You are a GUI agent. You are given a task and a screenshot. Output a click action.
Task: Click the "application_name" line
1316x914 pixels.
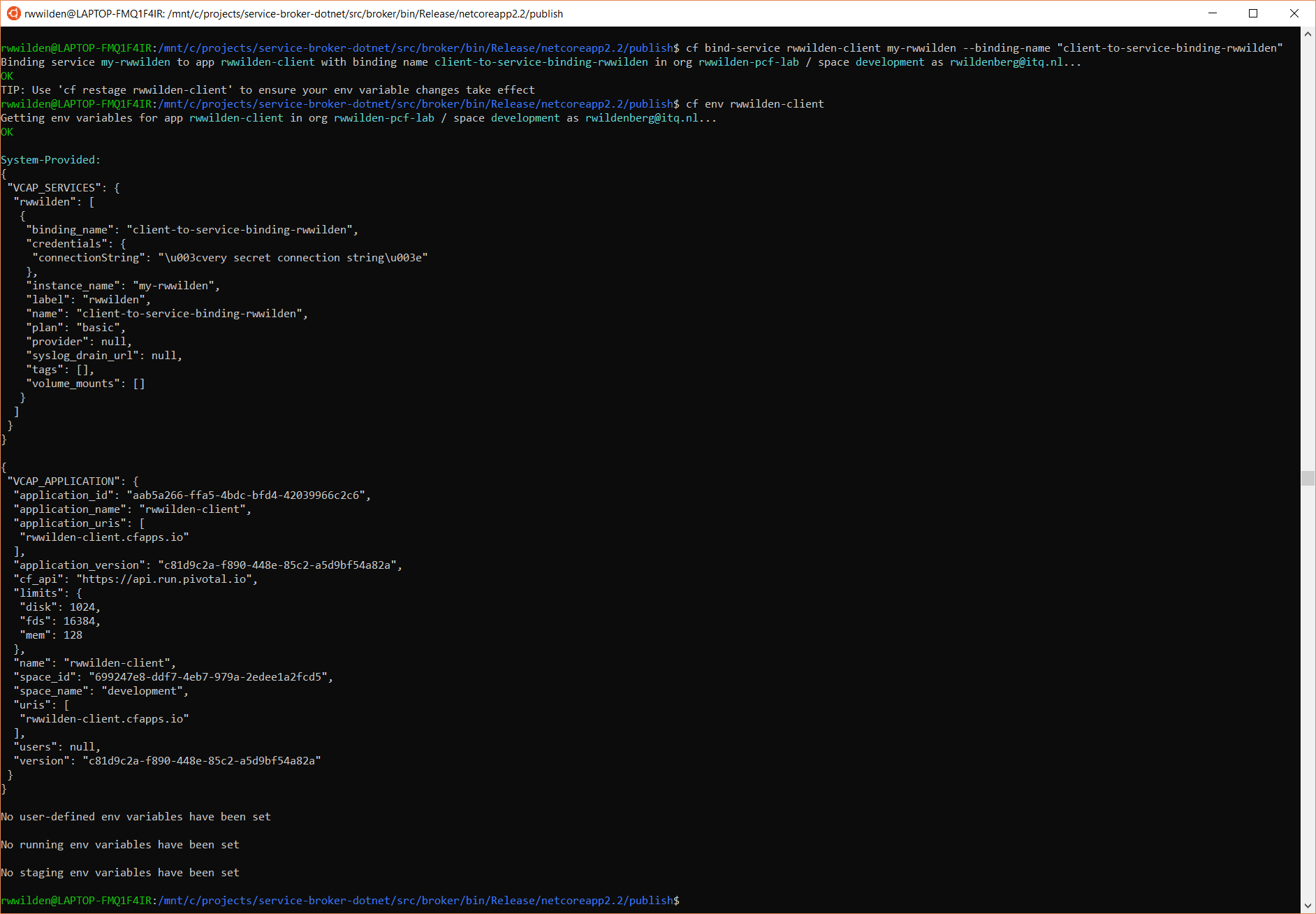coord(133,509)
